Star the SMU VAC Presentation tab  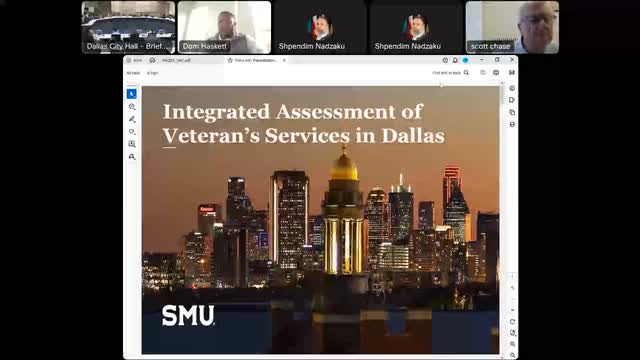(x=230, y=60)
